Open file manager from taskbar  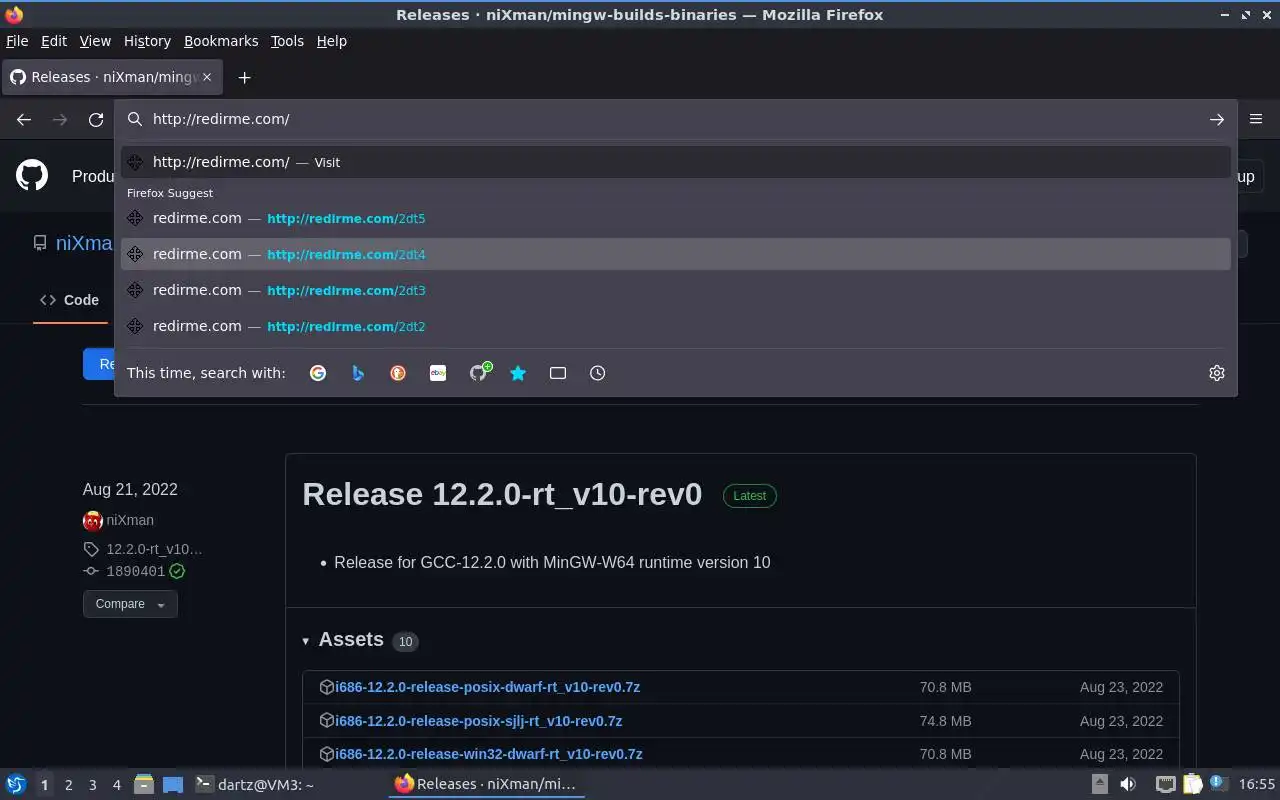(143, 784)
